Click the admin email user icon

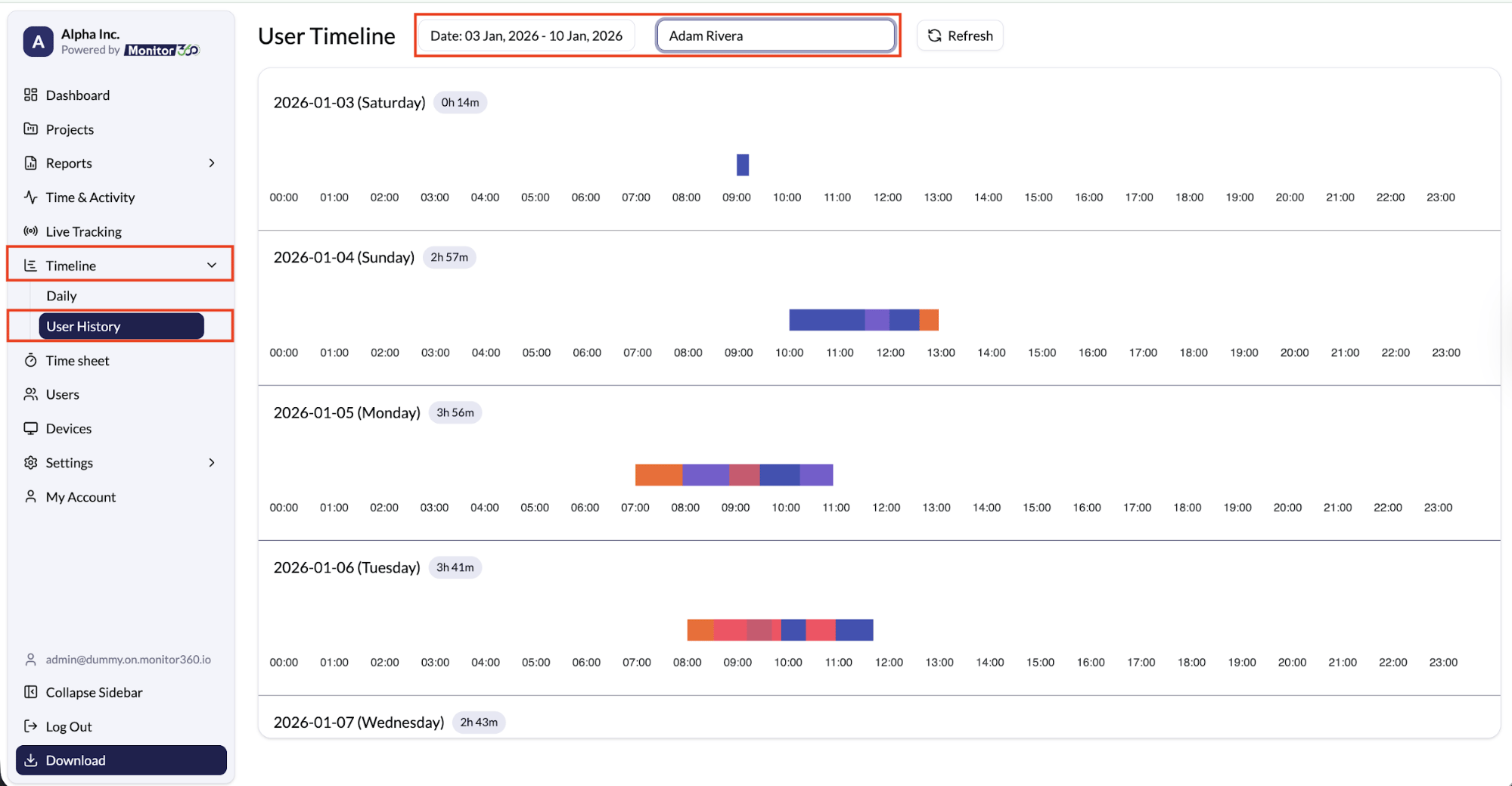tap(30, 660)
